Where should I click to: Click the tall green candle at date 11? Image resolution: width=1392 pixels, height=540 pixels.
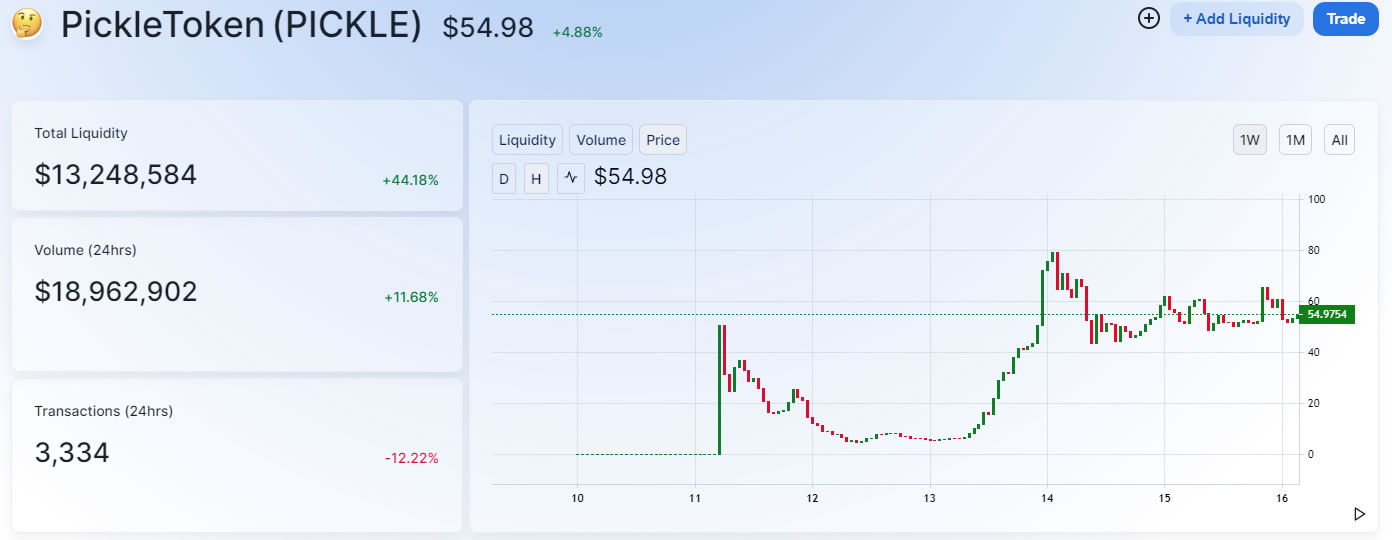719,389
